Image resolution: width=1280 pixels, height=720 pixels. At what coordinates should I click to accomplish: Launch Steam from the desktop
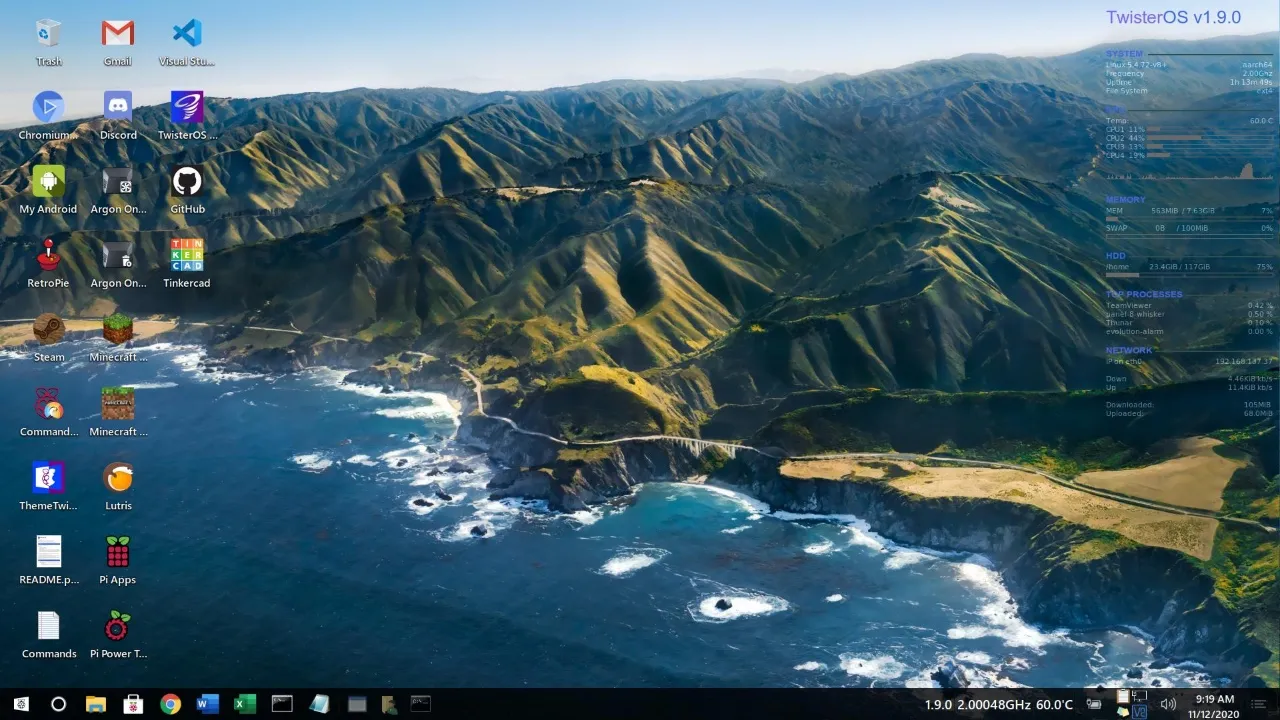[x=48, y=330]
